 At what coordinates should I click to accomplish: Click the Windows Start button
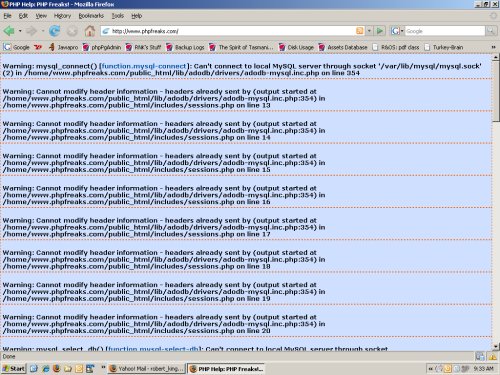14,369
